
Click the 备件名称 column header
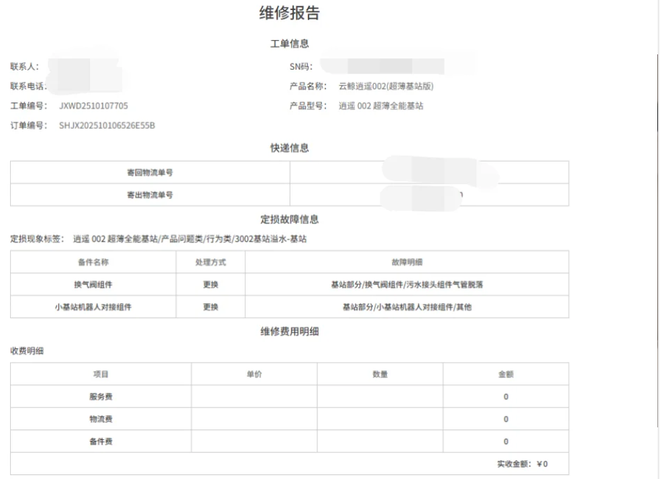click(x=92, y=262)
